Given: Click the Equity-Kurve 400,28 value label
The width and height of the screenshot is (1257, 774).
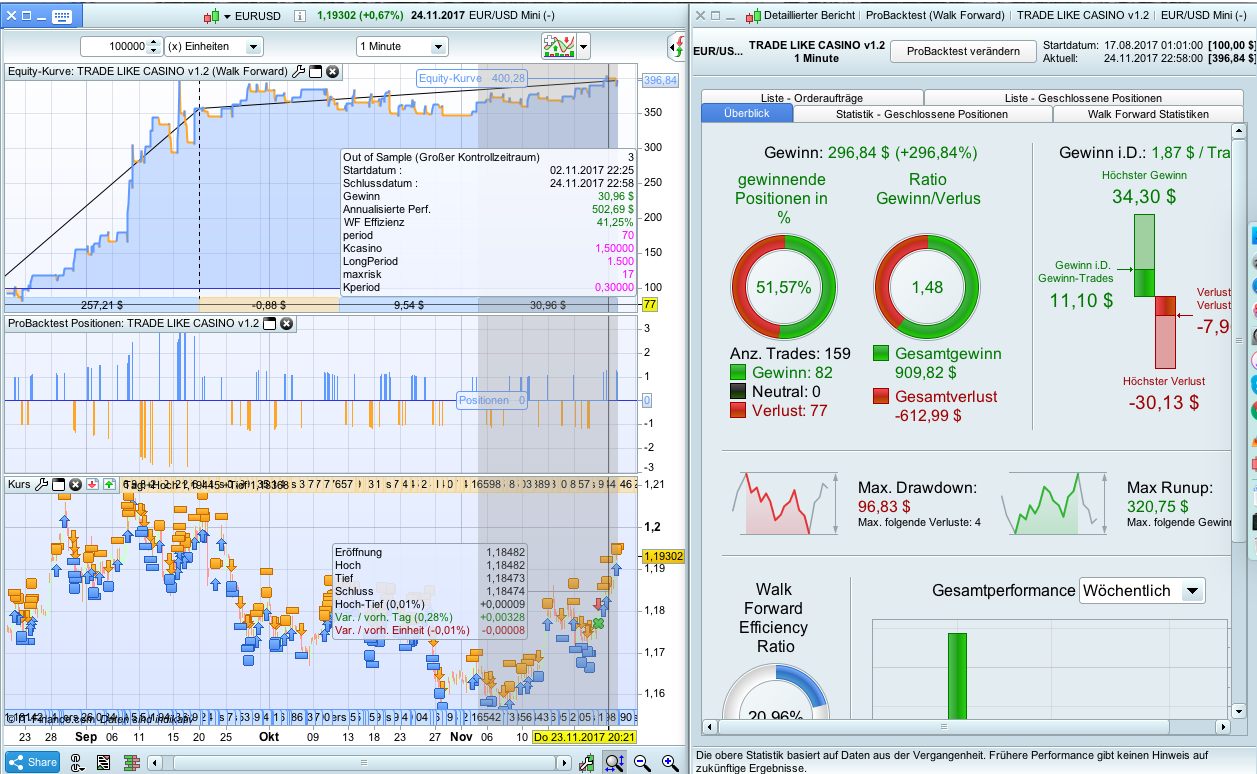Looking at the screenshot, I should (x=472, y=78).
